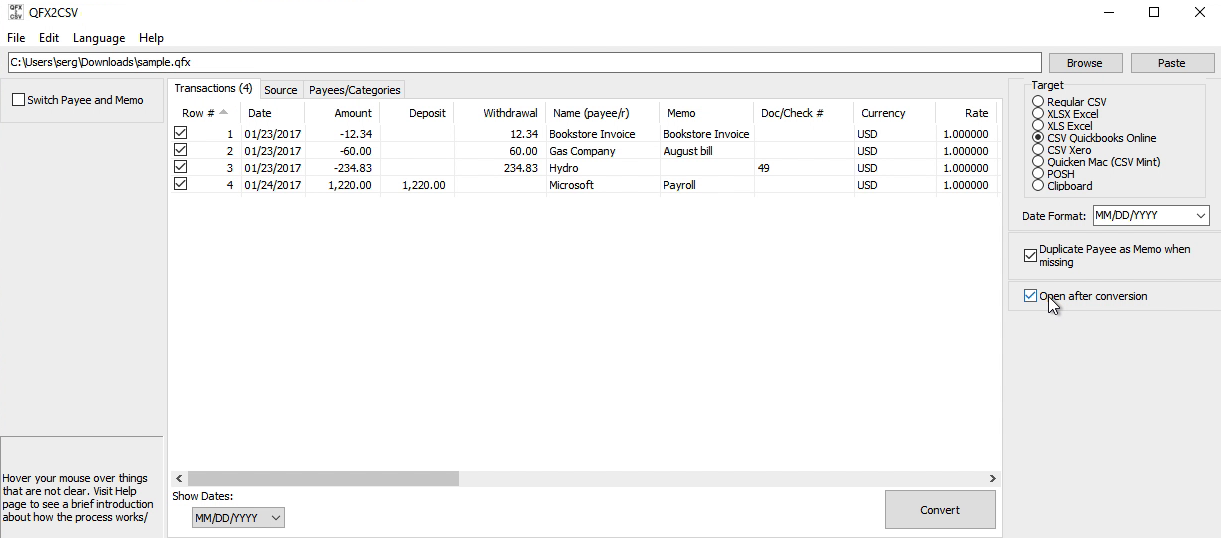Select the Gas Company payee cell

[x=603, y=151]
